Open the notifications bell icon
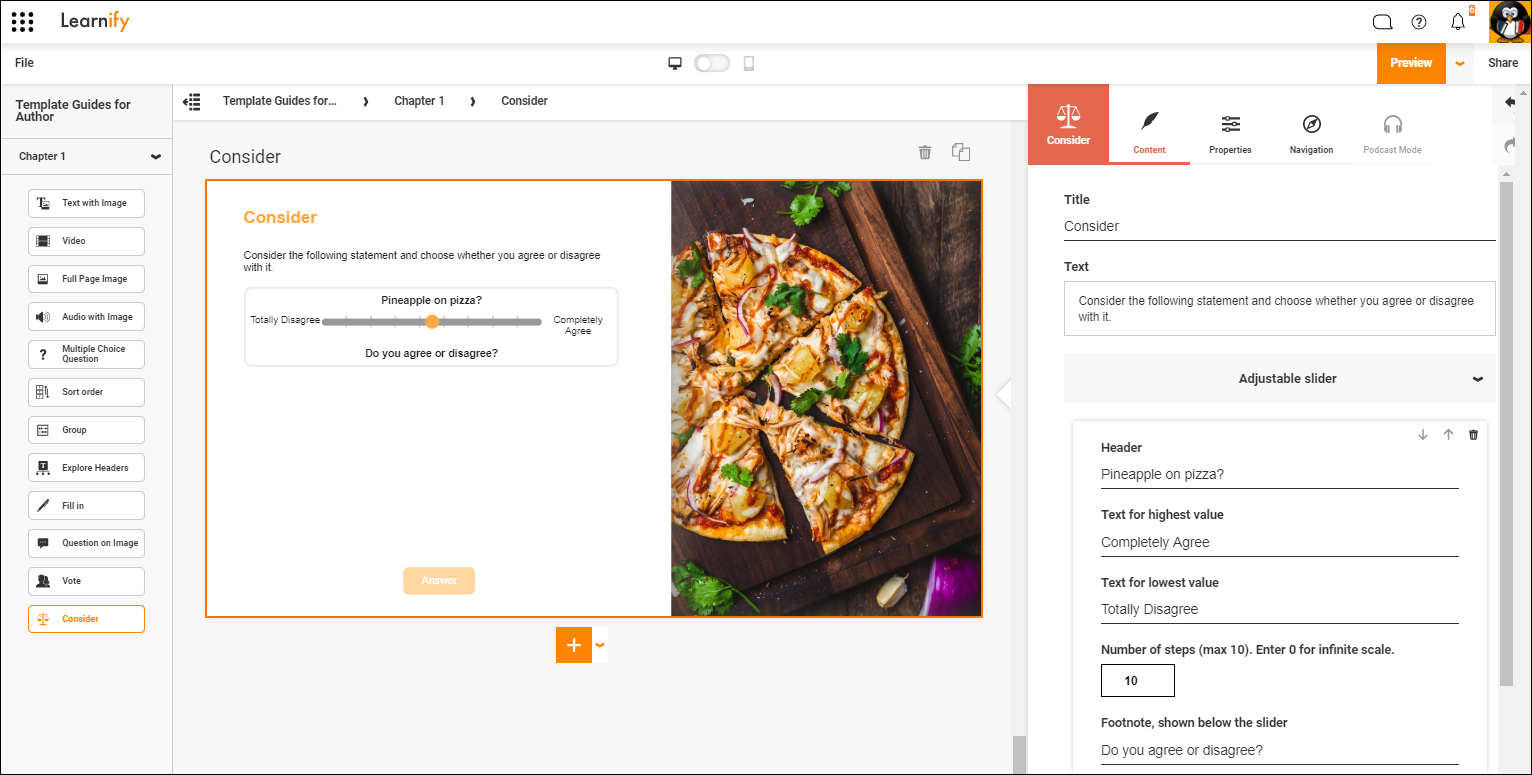The image size is (1532, 775). pyautogui.click(x=1458, y=22)
